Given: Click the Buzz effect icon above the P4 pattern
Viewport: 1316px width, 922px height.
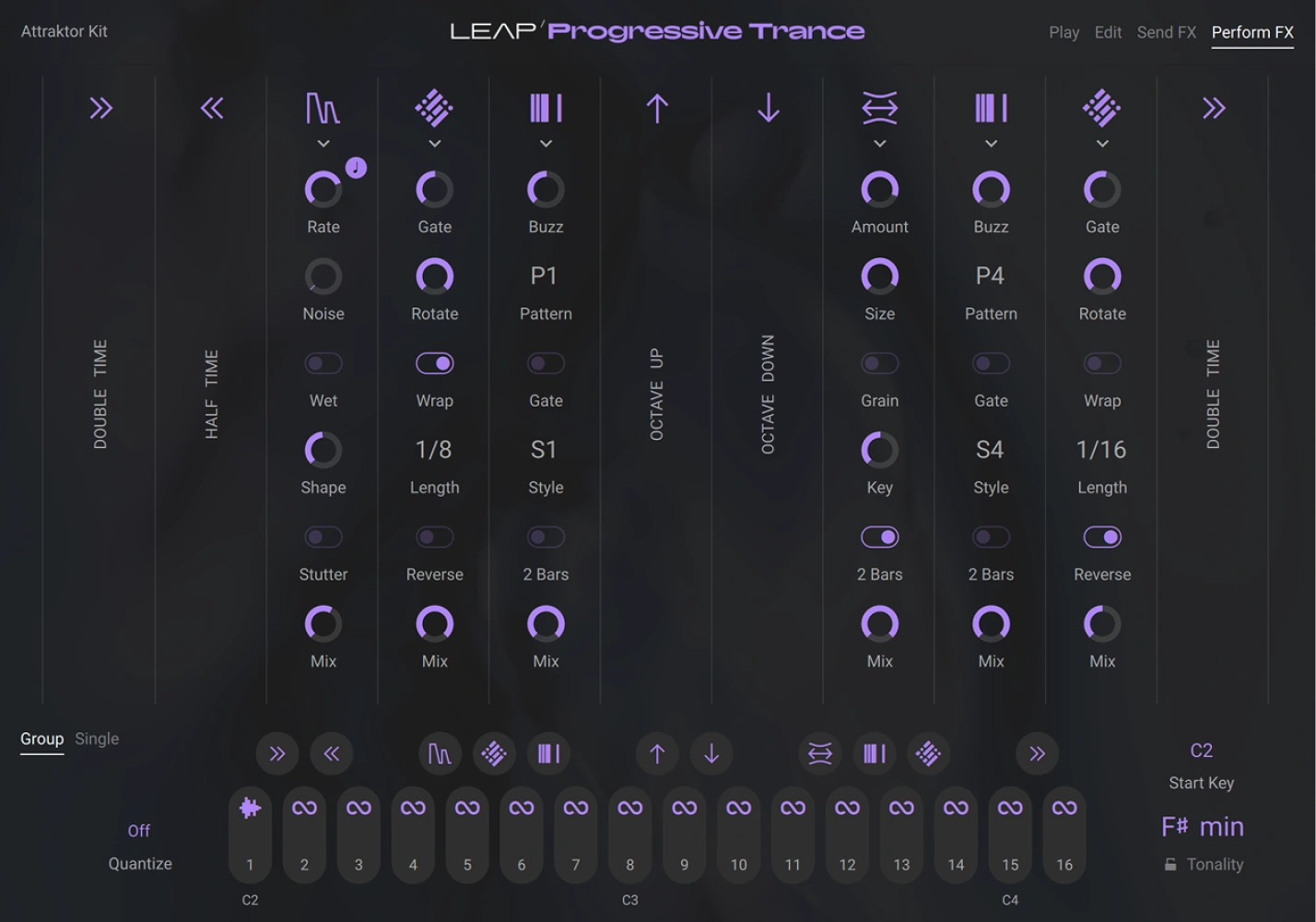Looking at the screenshot, I should (991, 107).
